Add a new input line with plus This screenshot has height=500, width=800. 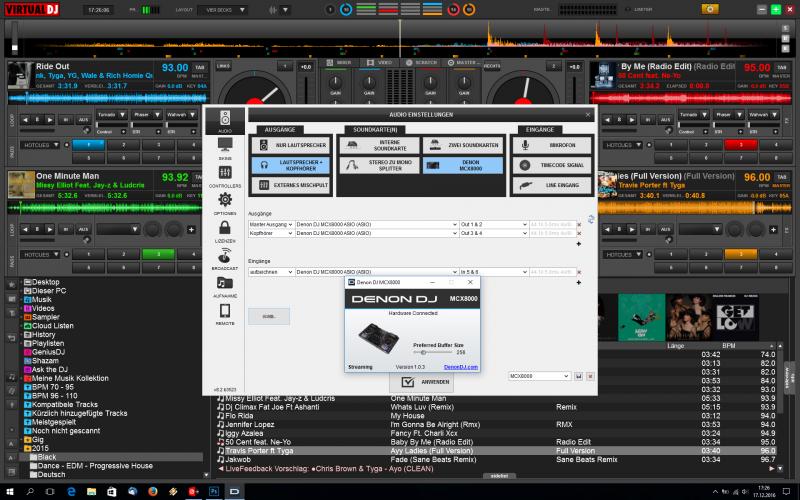[x=579, y=283]
